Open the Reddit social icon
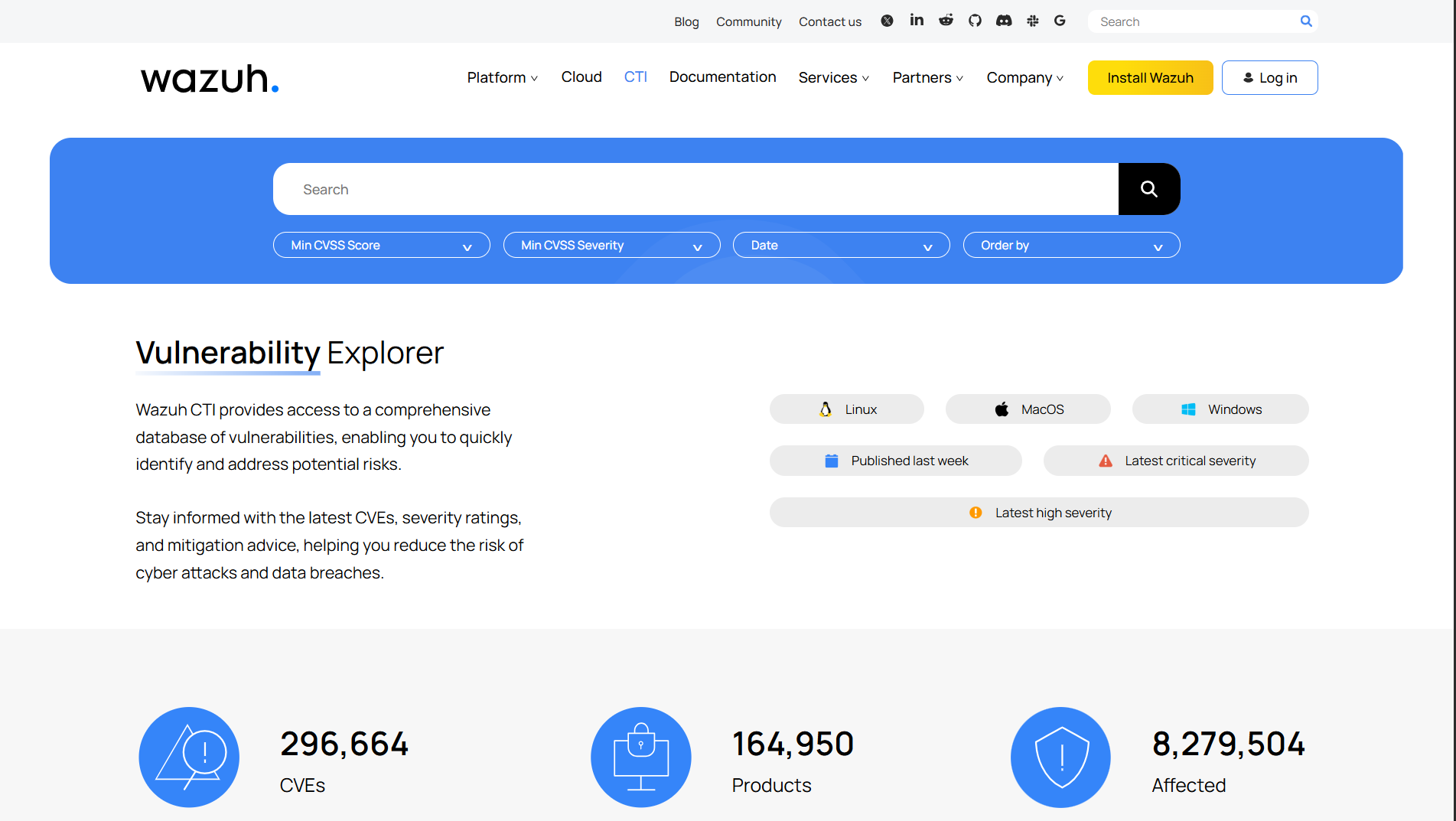Viewport: 1456px width, 821px height. pos(946,21)
